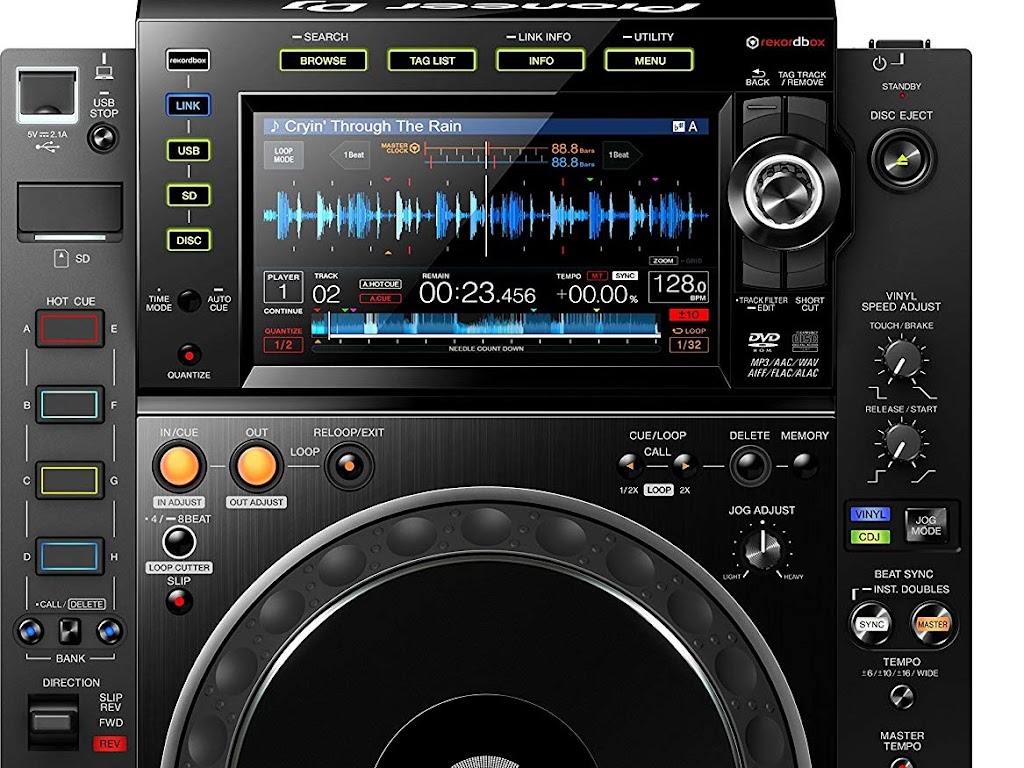Tap the A.HOT CUE on-screen button
This screenshot has width=1024, height=768.
click(x=381, y=284)
